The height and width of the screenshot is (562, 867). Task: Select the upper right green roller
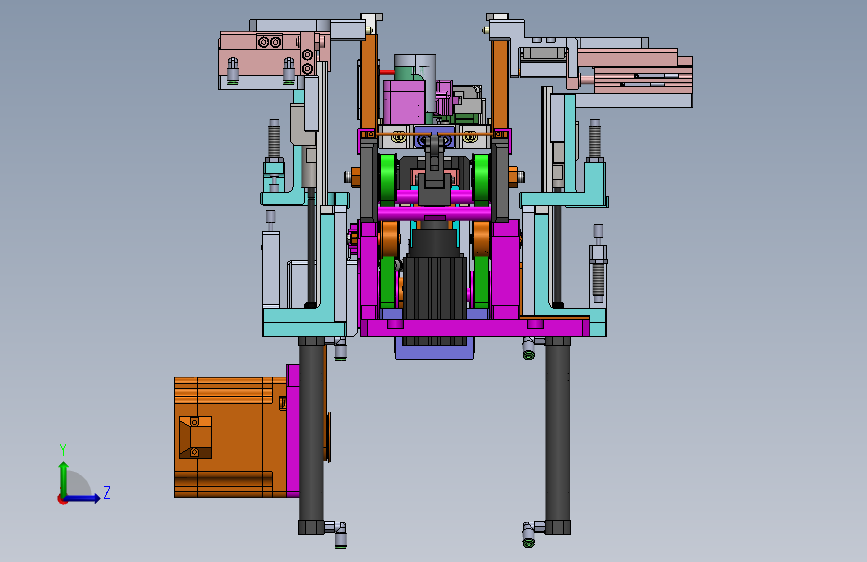click(481, 178)
